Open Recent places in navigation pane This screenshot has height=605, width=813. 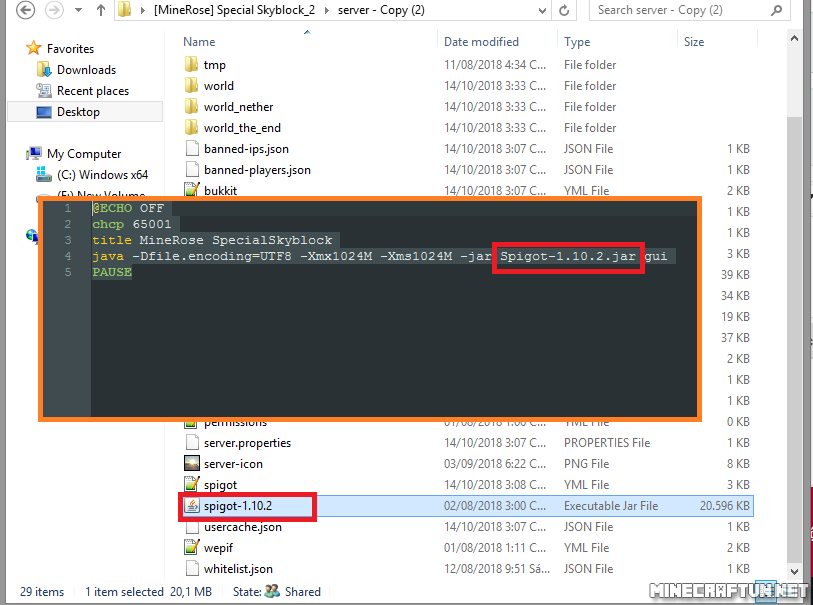(93, 91)
